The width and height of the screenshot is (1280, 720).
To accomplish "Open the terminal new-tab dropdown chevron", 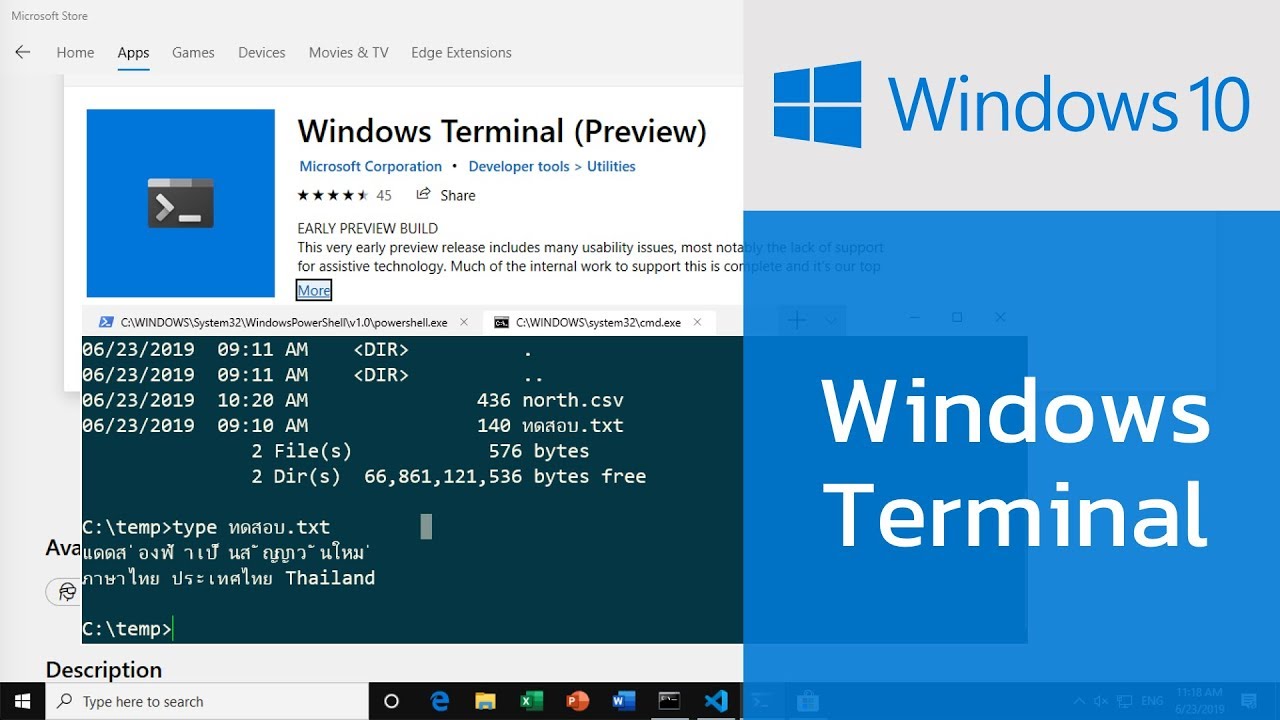I will pyautogui.click(x=830, y=319).
